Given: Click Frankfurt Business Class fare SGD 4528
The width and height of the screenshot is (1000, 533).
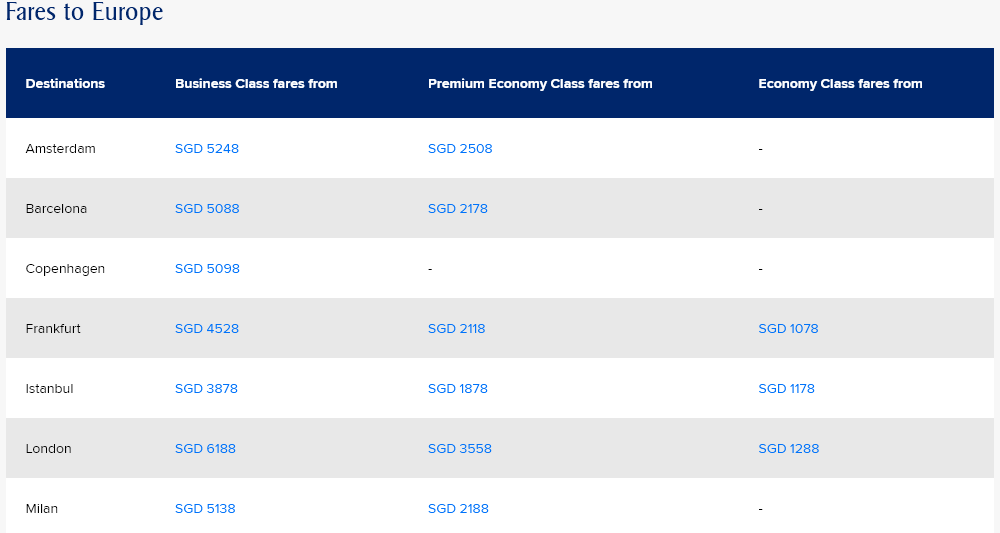Looking at the screenshot, I should (207, 329).
